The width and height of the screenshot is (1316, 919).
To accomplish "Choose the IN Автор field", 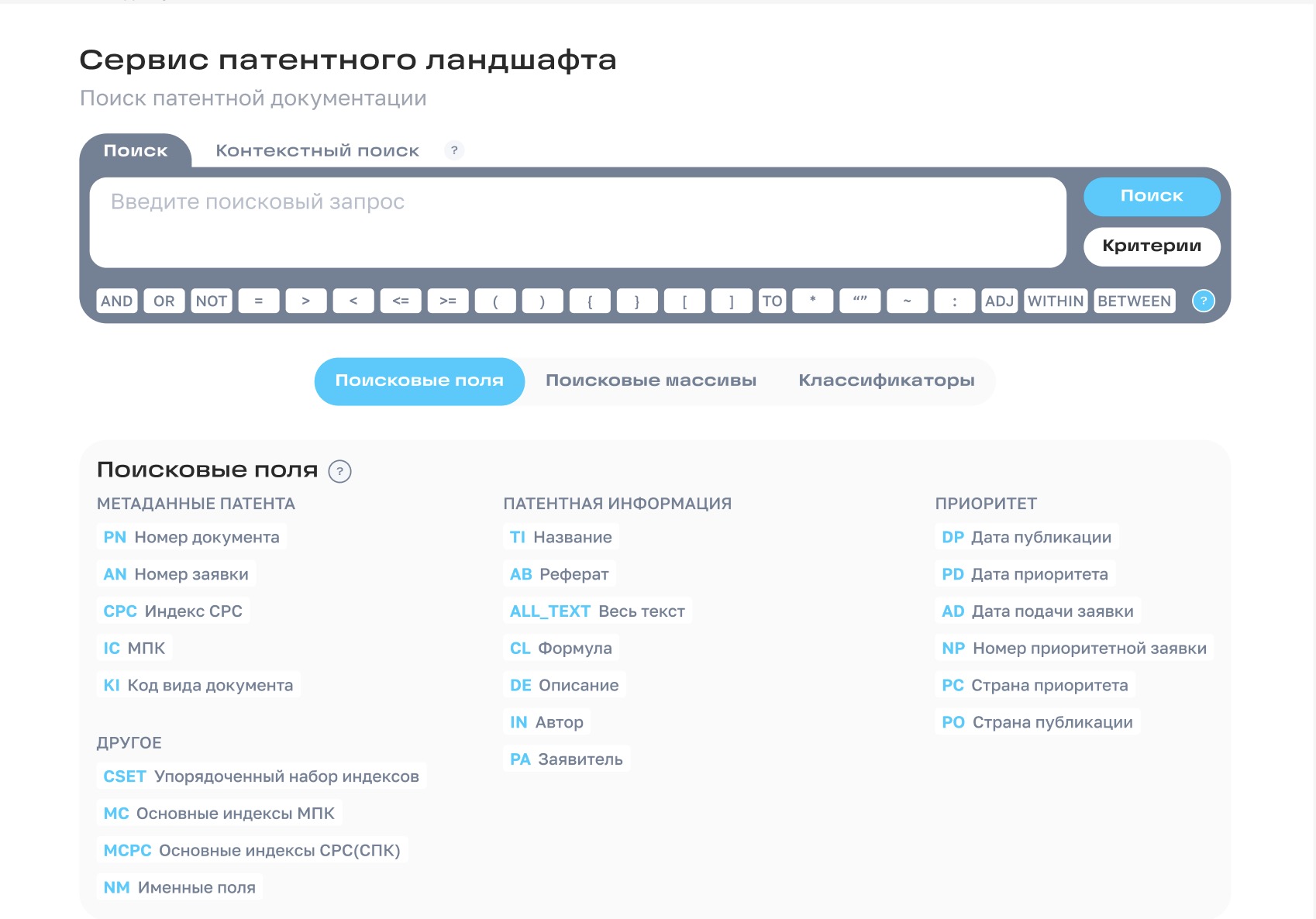I will (547, 723).
